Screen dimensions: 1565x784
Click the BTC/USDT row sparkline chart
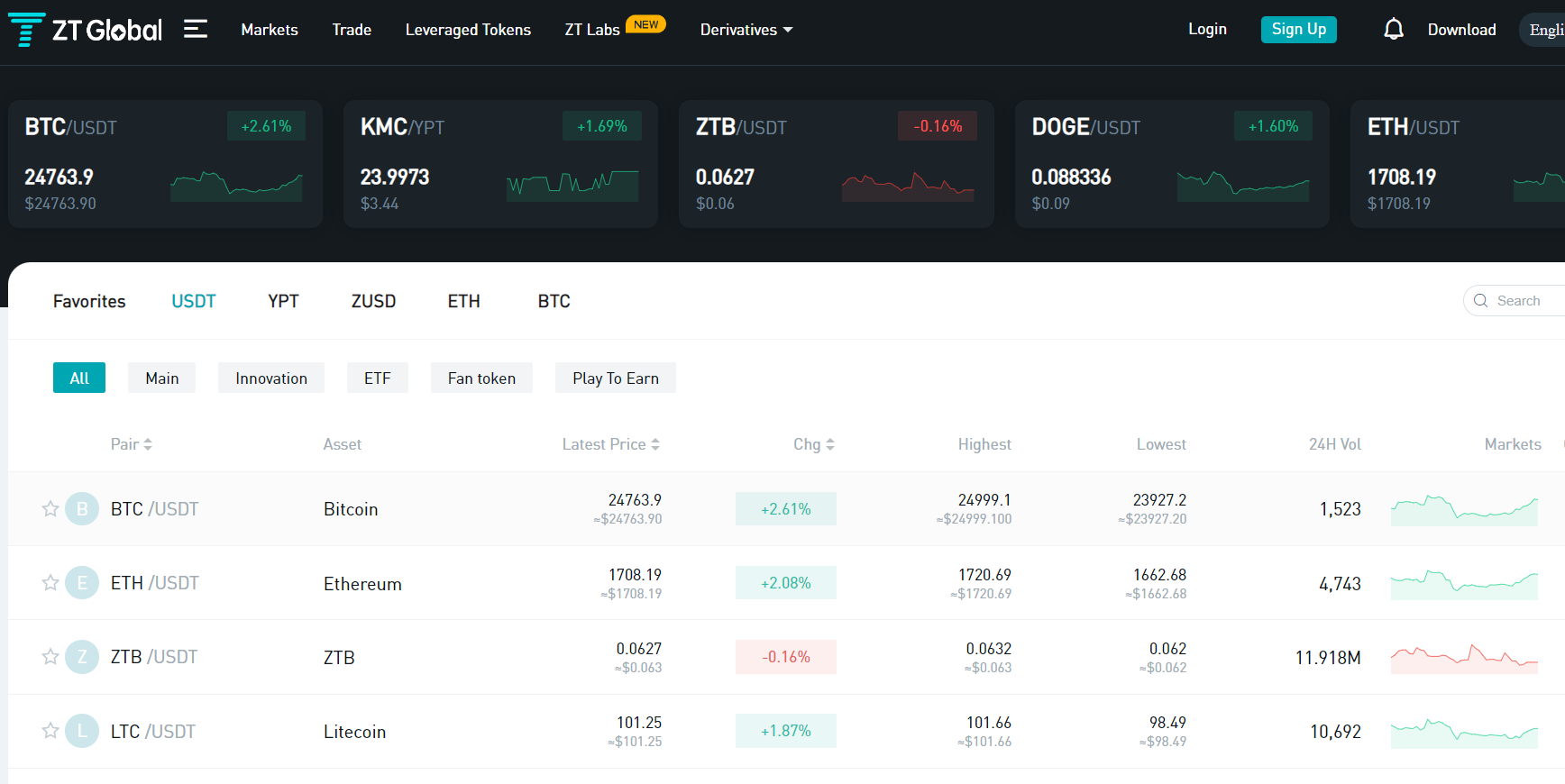tap(1464, 510)
